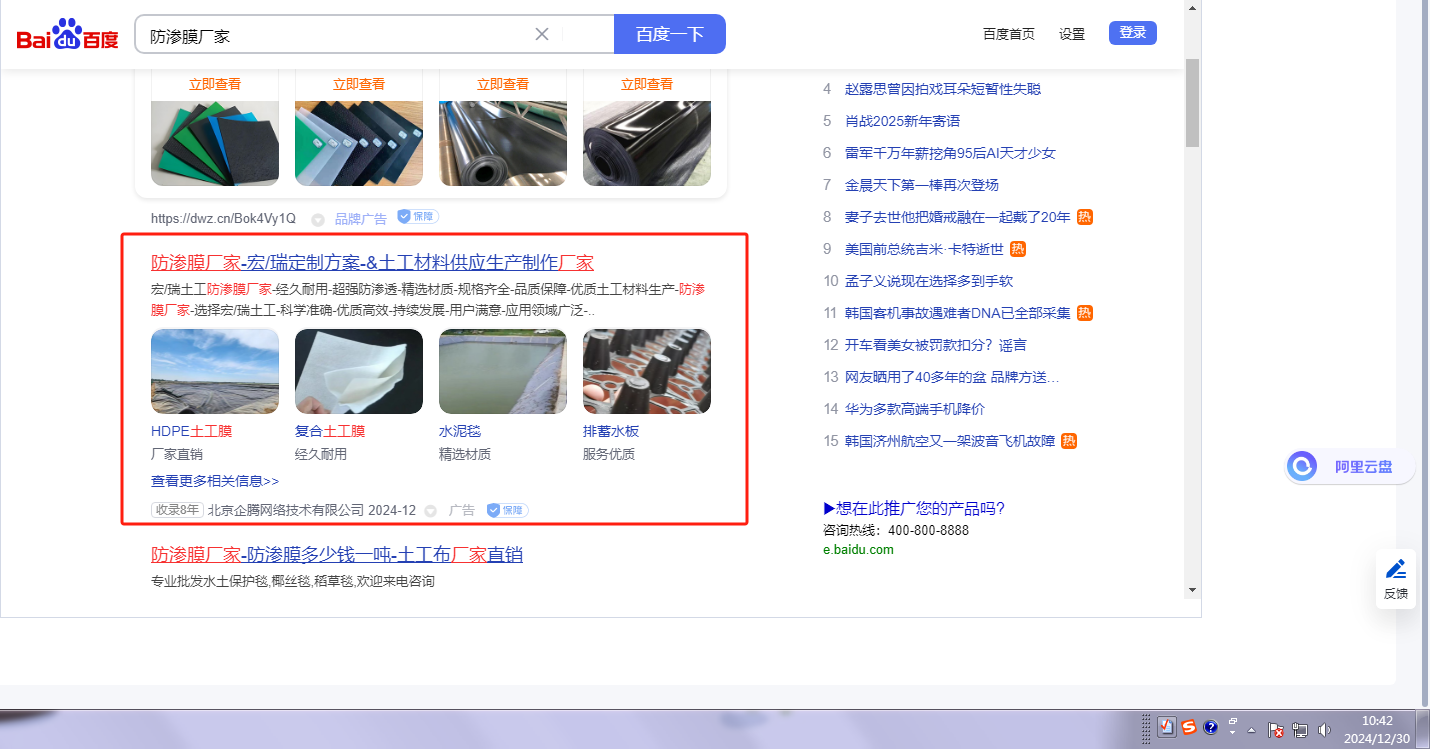Click the 保障 badge next to 品牌广告

(x=418, y=217)
